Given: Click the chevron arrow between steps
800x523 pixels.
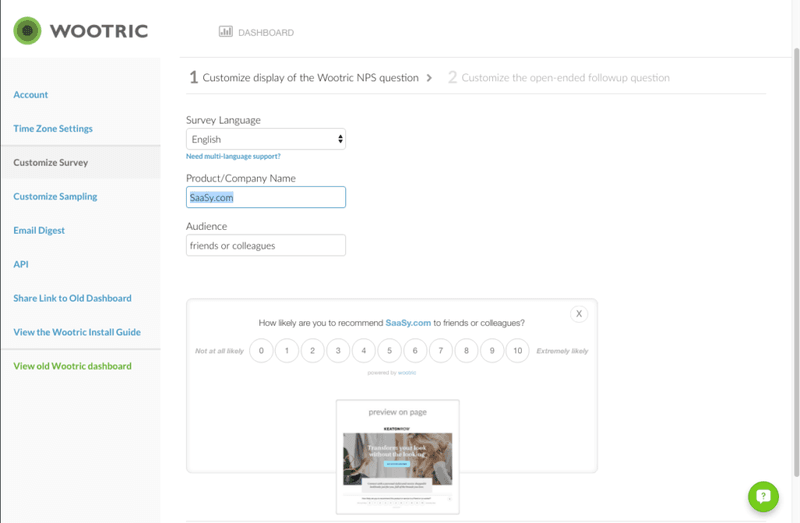Looking at the screenshot, I should click(x=430, y=77).
